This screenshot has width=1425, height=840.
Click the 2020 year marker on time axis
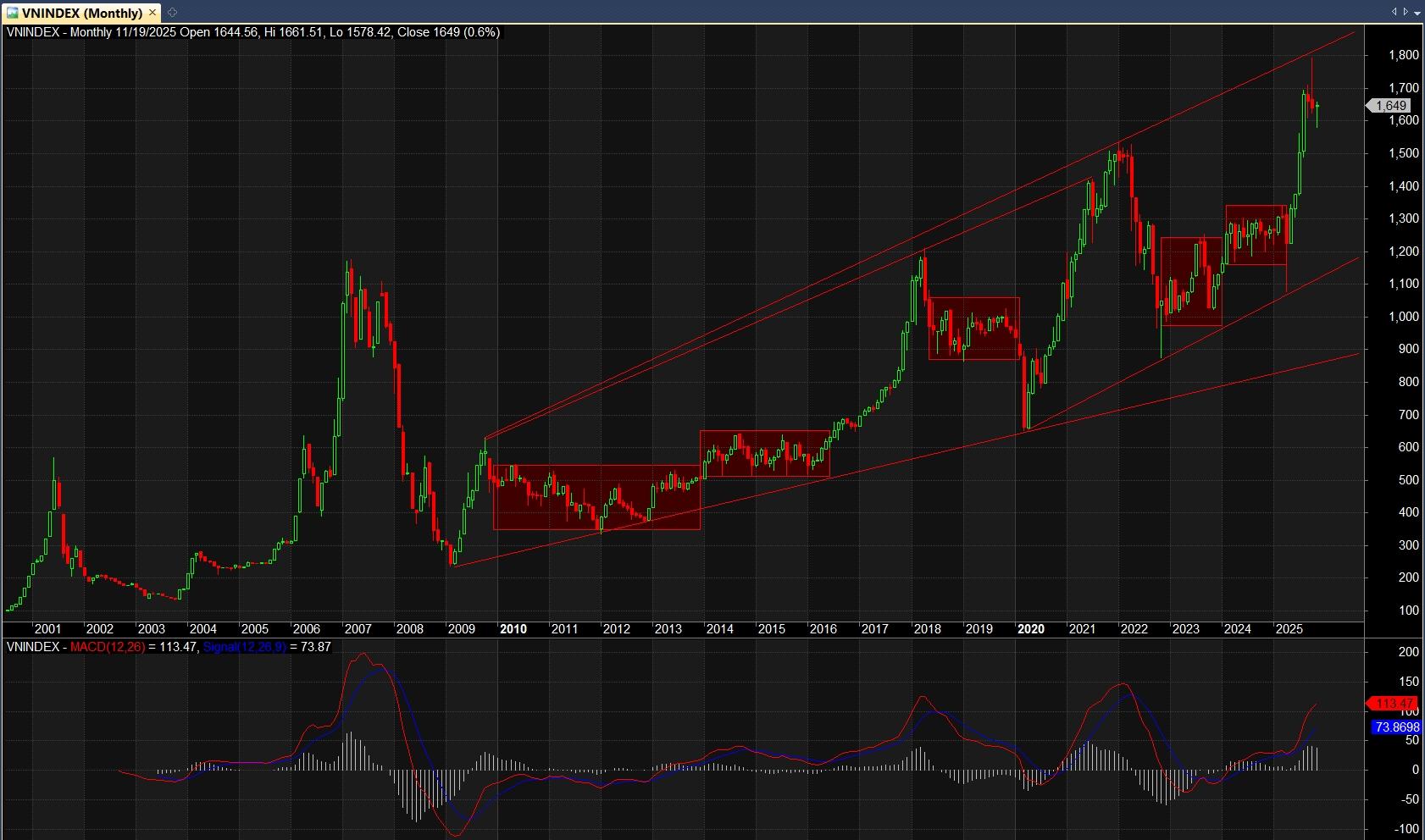click(1030, 629)
